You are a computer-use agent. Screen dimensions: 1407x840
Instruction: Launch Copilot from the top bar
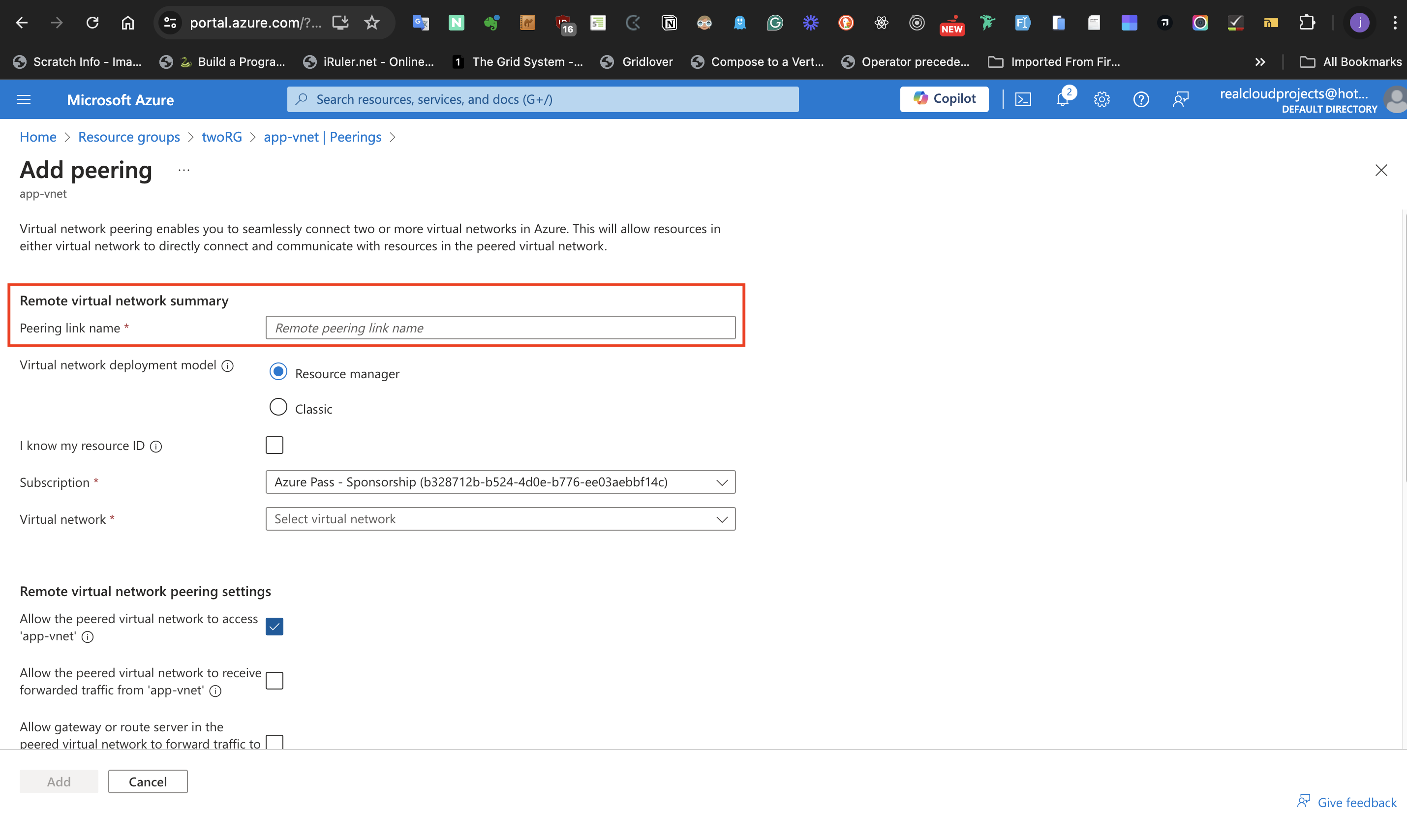pyautogui.click(x=944, y=99)
